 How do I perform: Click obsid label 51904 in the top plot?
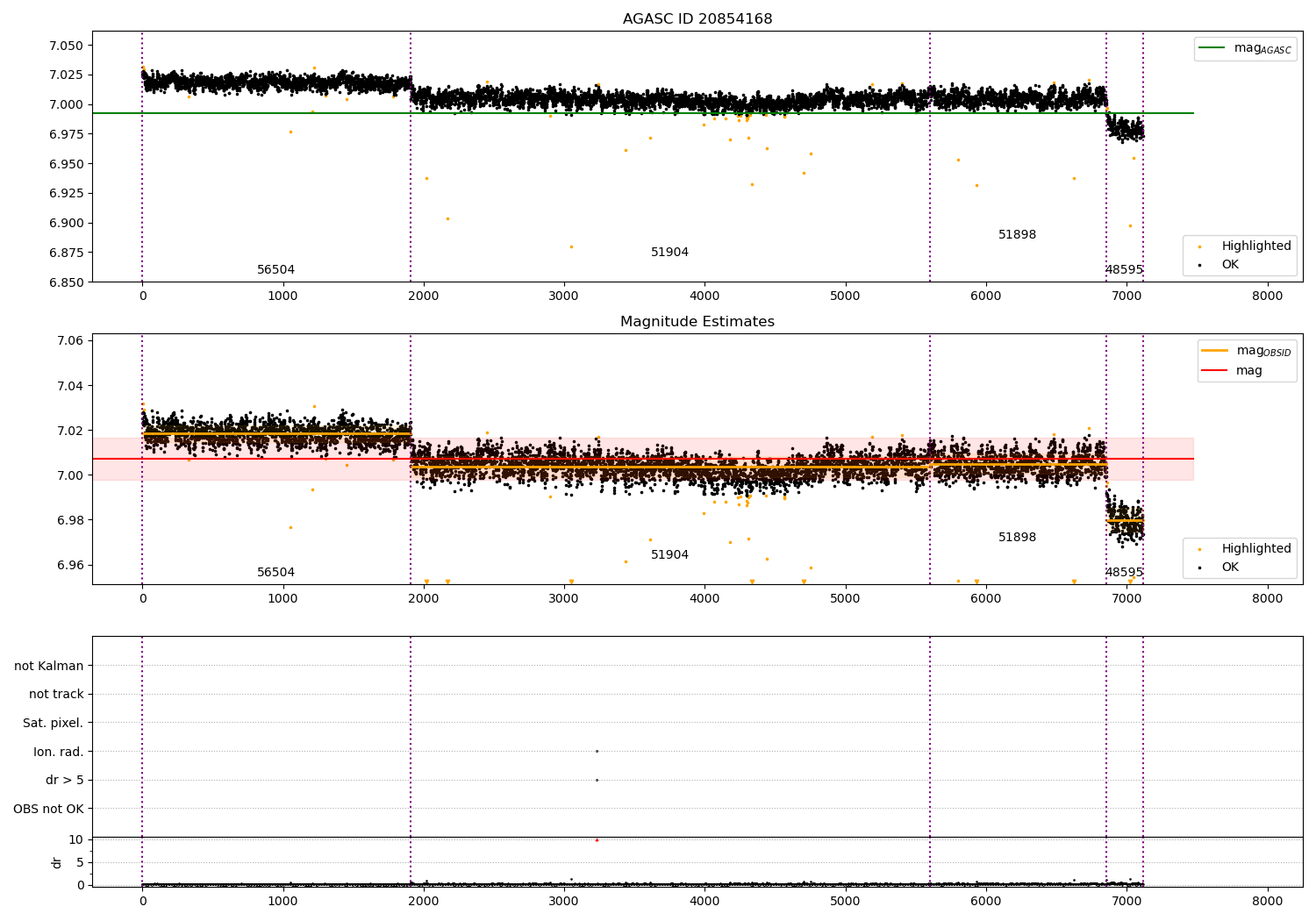[x=669, y=253]
